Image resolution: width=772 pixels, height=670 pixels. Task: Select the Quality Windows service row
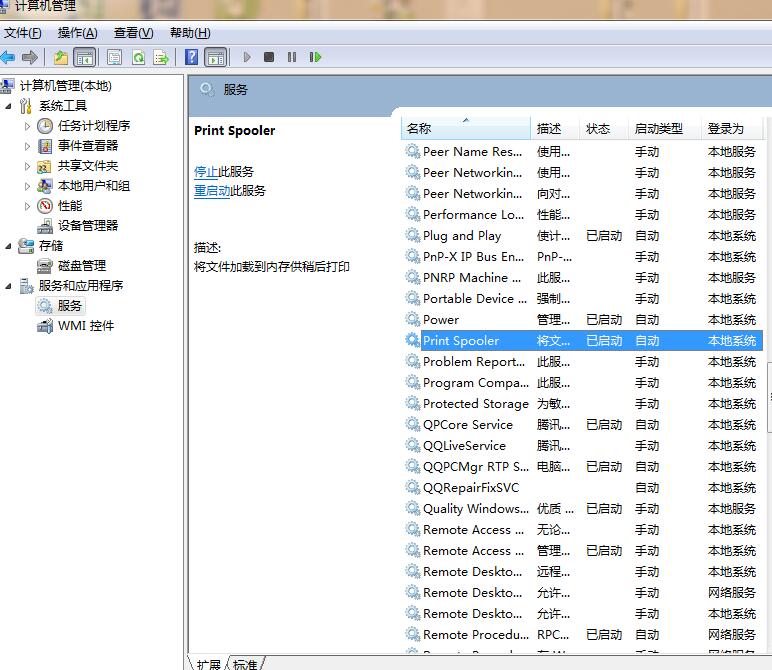[x=582, y=509]
